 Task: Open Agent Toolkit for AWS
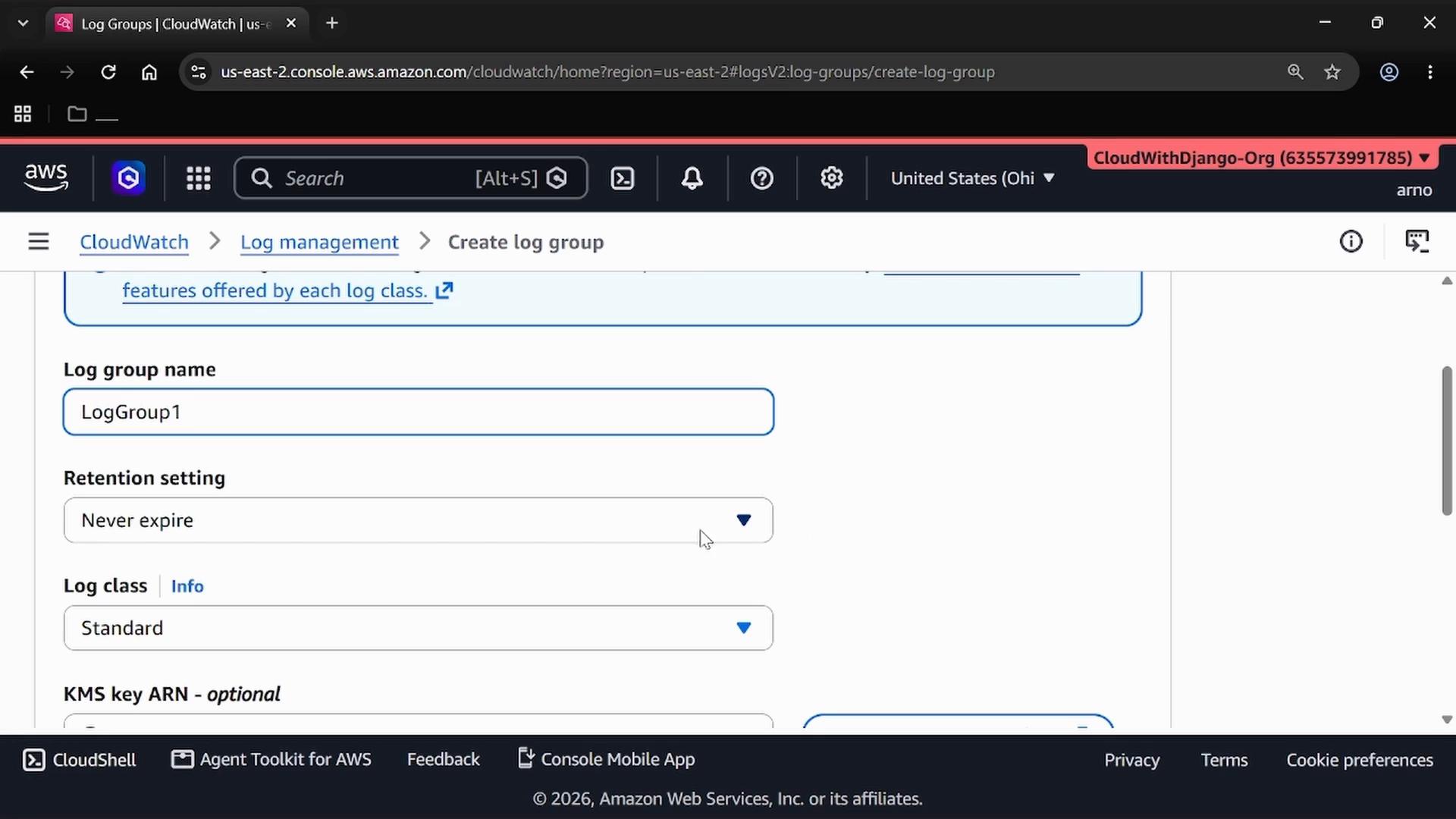(271, 759)
